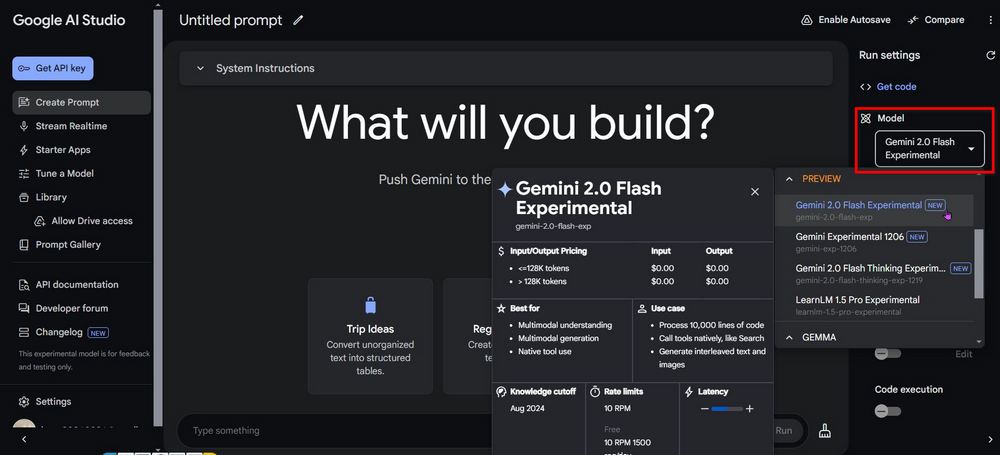Open the Model dropdown showing Gemini 2.0 Flash Experimental
Viewport: 1000px width, 455px height.
point(929,149)
